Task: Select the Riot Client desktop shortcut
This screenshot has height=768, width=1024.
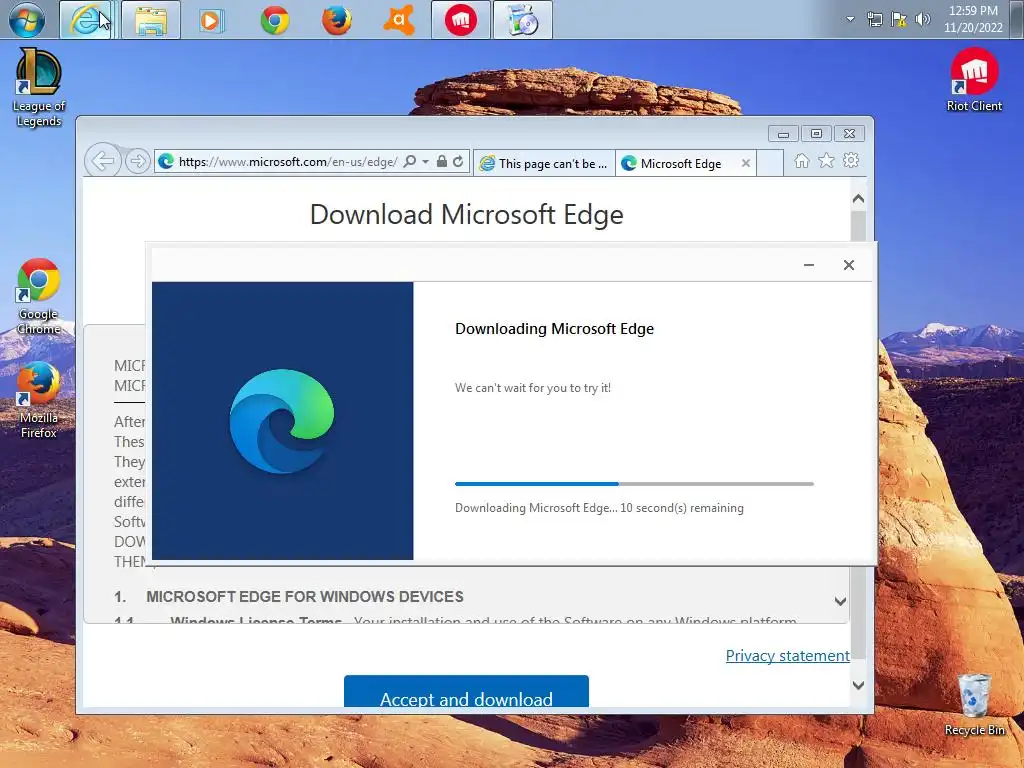Action: [974, 80]
